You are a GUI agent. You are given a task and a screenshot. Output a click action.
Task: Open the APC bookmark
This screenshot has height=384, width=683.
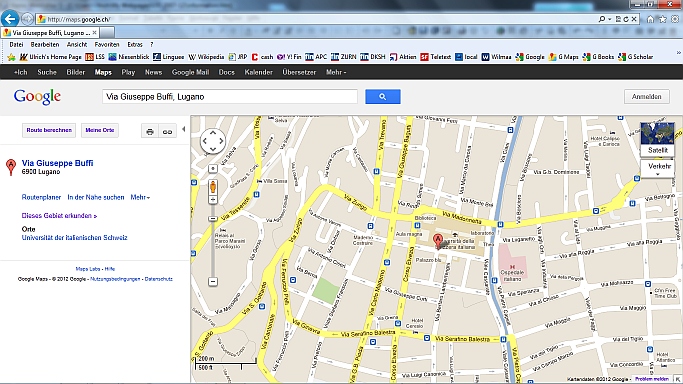316,57
